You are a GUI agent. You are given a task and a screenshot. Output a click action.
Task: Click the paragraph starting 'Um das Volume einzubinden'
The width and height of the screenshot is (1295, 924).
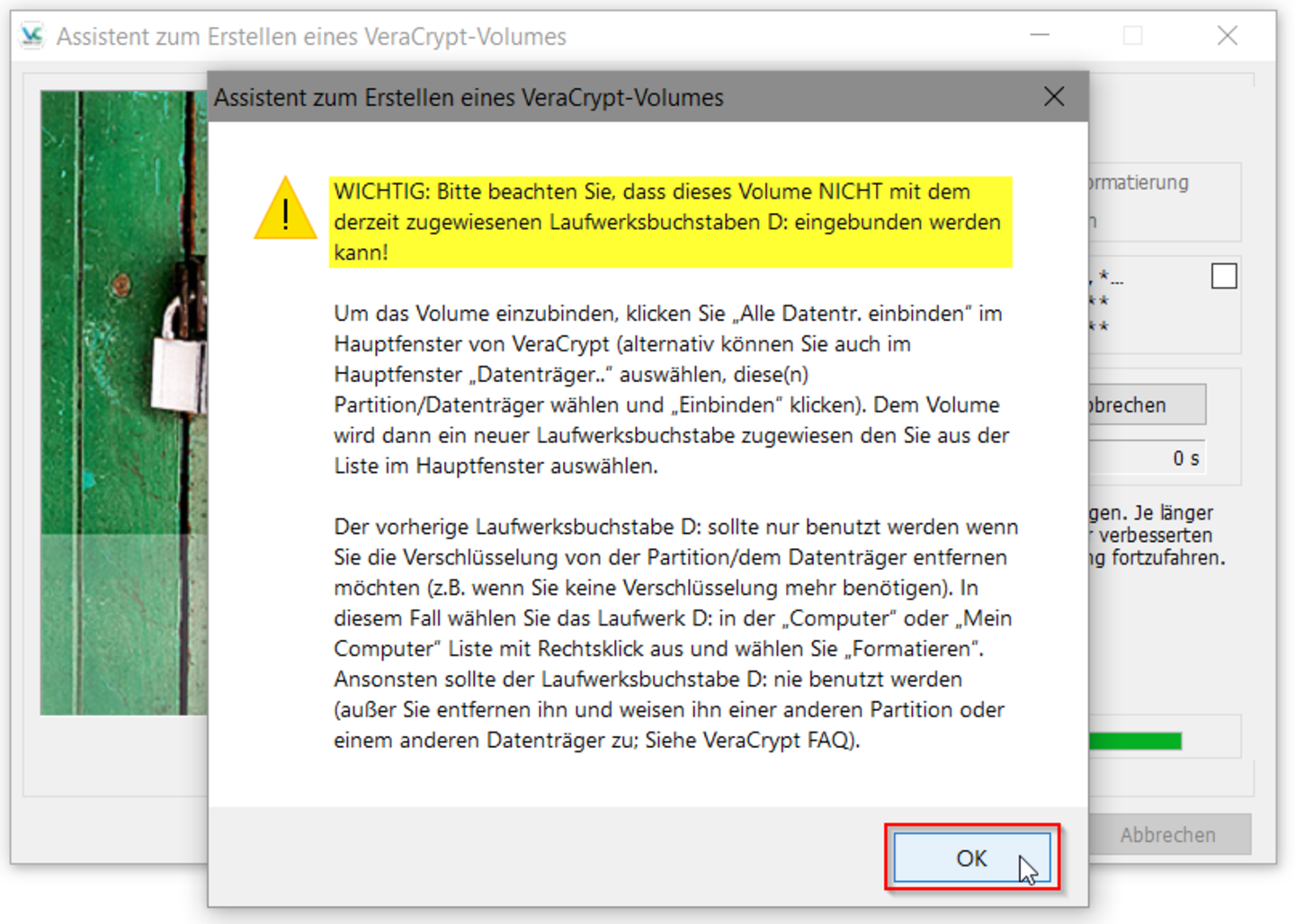[x=671, y=389]
